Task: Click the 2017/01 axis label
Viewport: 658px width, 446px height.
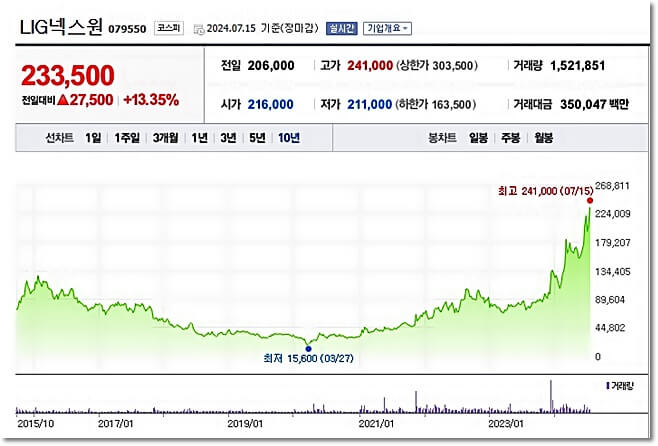Action: [x=115, y=424]
